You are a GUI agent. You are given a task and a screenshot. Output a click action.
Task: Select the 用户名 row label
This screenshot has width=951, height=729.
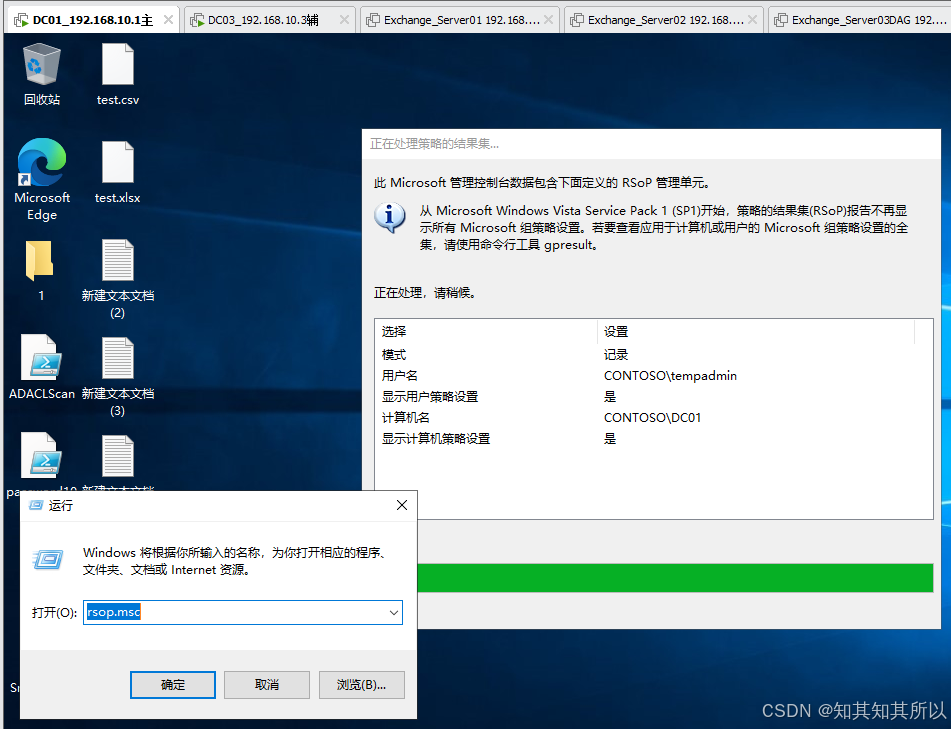coord(400,375)
